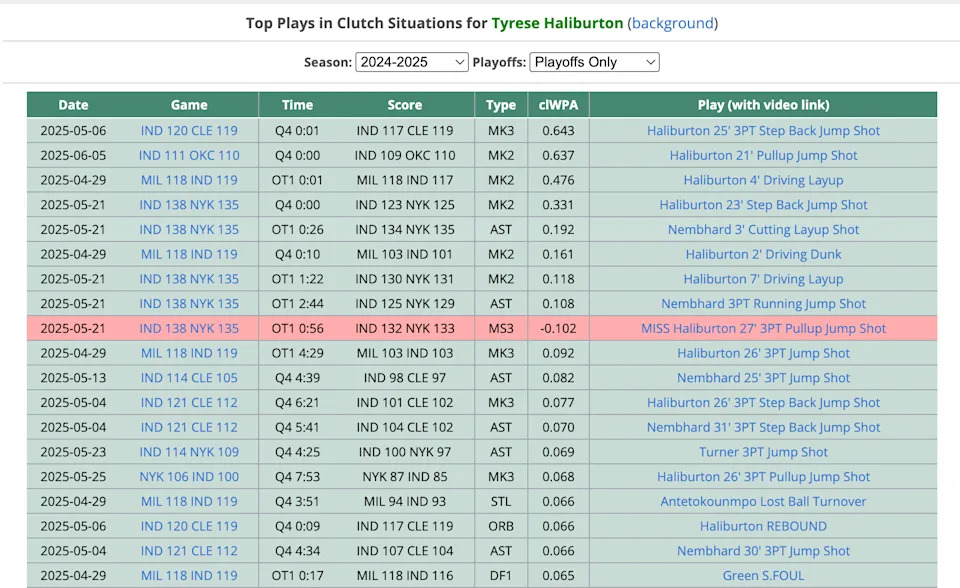Play Nembhard 31' 3PT Step Back Jump Shot video
Image resolution: width=960 pixels, height=588 pixels.
point(763,428)
